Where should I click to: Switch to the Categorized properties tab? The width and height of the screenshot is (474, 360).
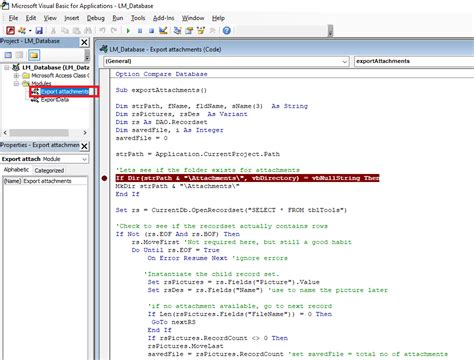tap(49, 170)
